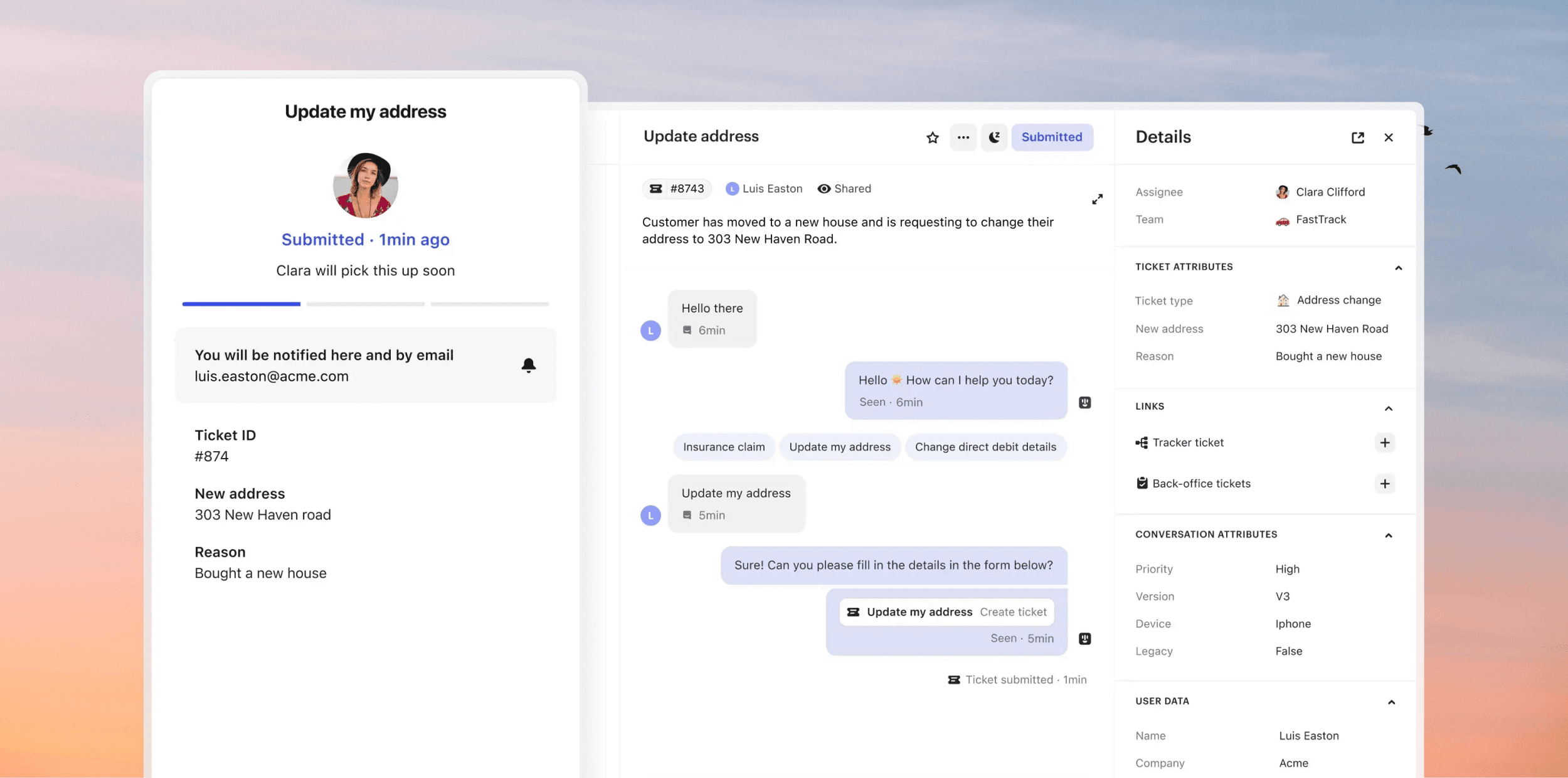Click the second grey progress bar segment
1568x778 pixels.
(366, 304)
